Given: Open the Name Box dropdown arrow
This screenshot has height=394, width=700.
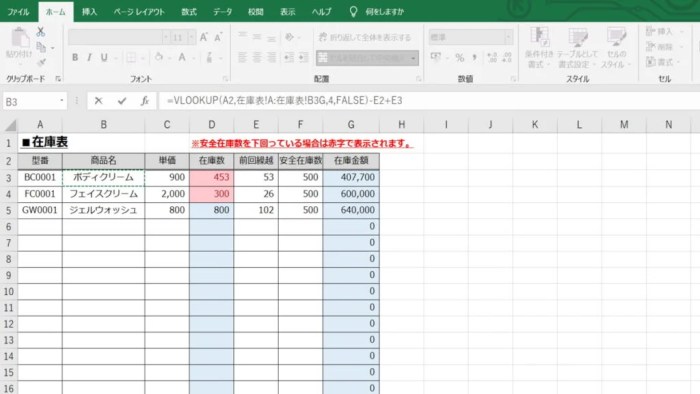Looking at the screenshot, I should coord(62,101).
